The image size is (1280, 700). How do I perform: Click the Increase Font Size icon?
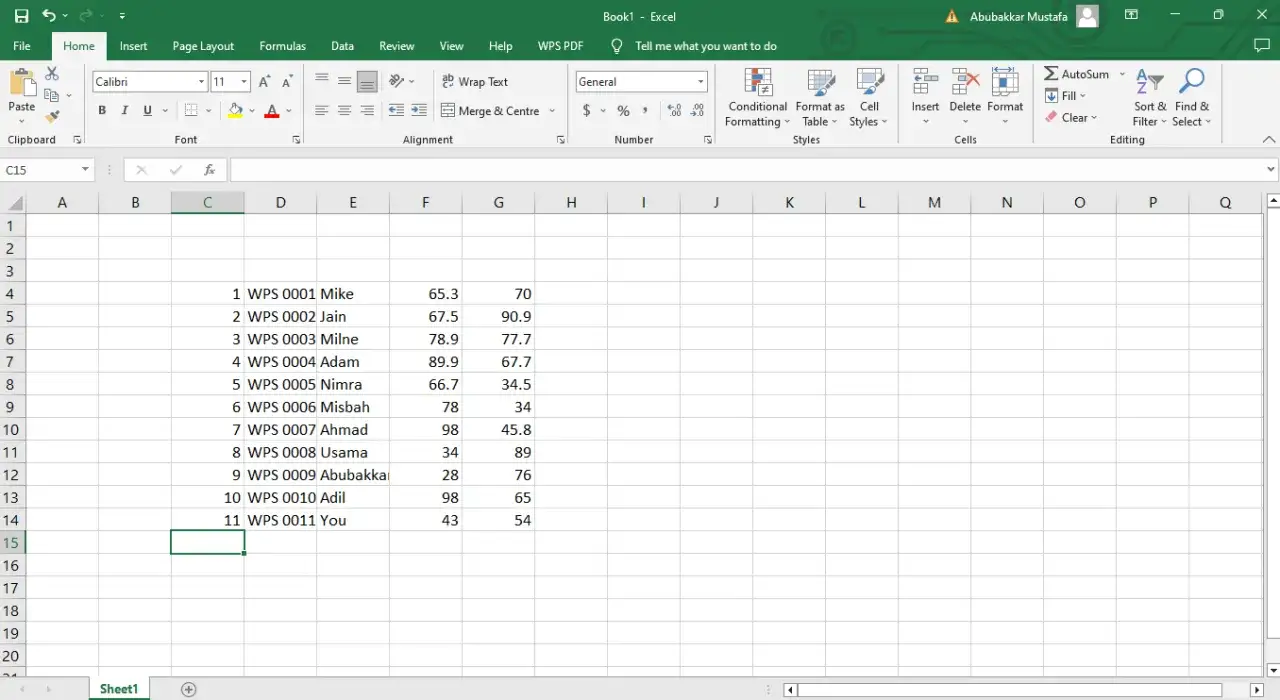[265, 82]
